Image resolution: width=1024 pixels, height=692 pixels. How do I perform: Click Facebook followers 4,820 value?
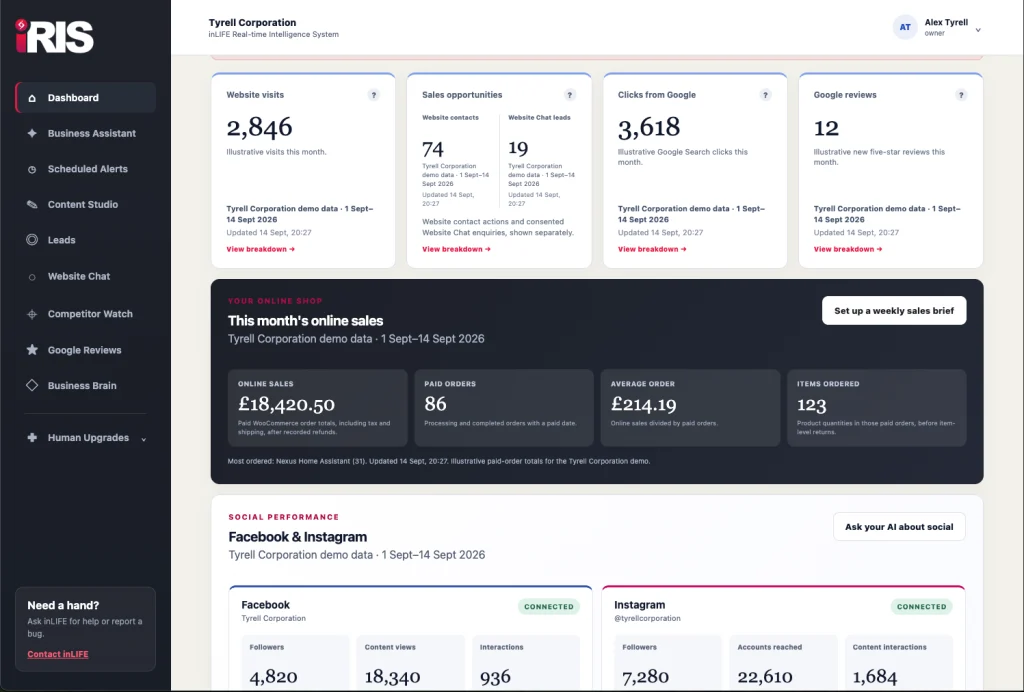273,676
